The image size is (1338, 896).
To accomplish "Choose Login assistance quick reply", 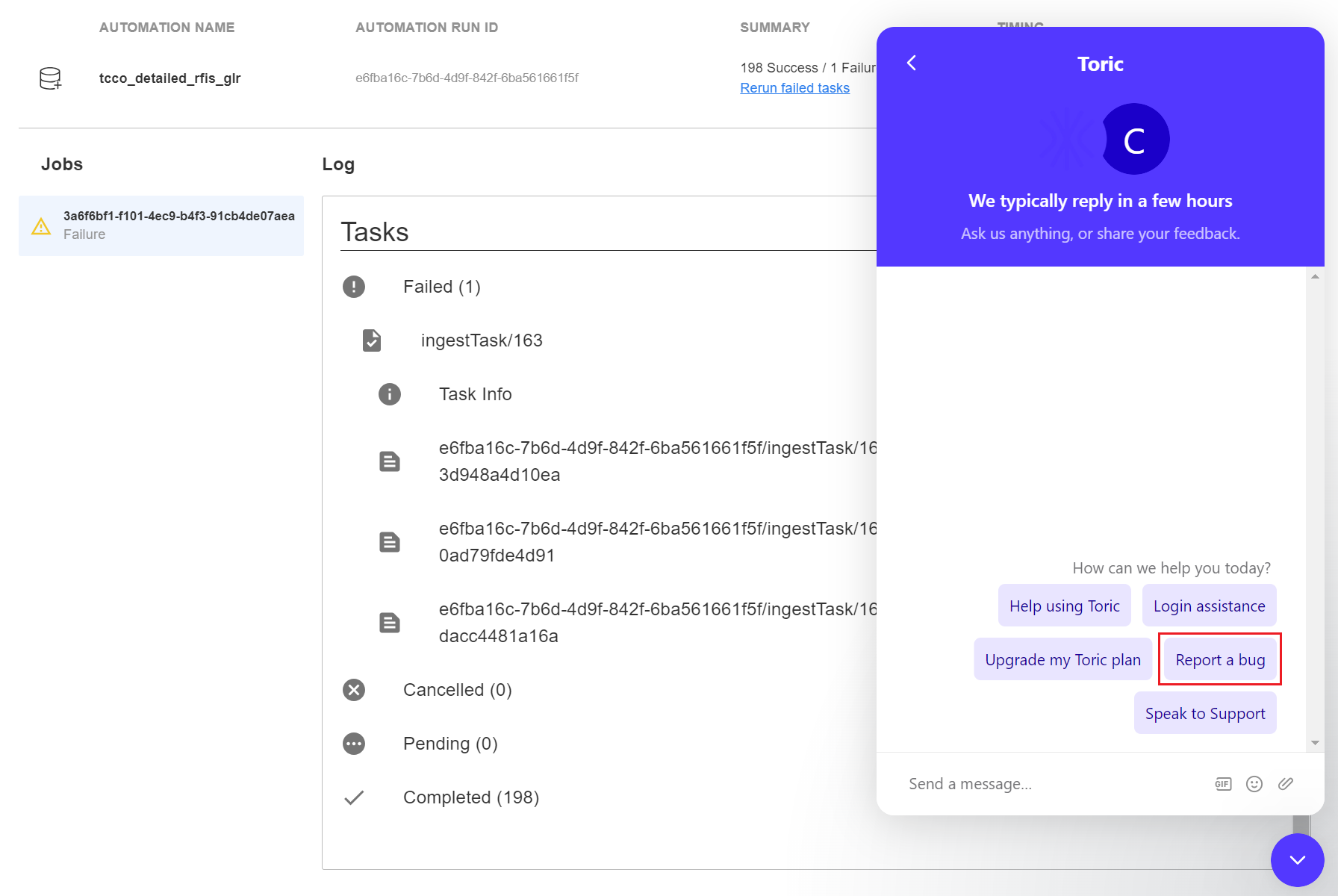I will pyautogui.click(x=1210, y=606).
